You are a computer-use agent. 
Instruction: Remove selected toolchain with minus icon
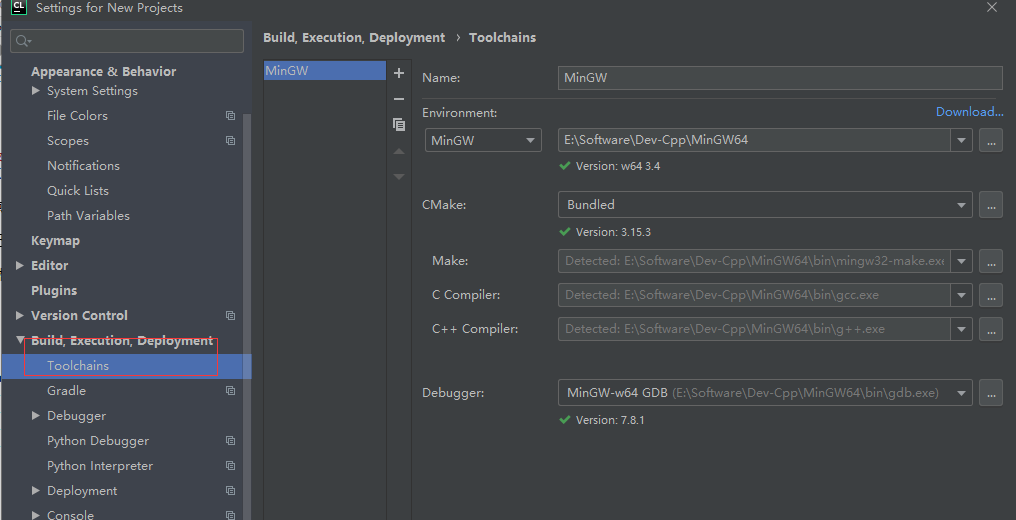tap(398, 99)
